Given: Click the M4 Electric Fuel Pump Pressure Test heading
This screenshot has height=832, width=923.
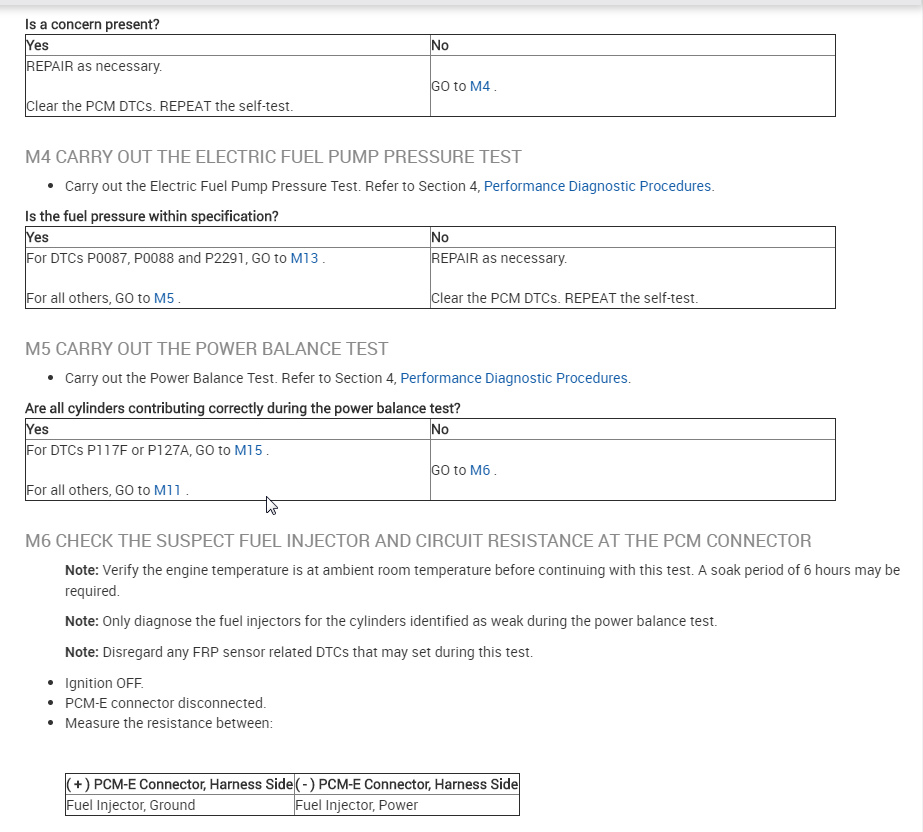Looking at the screenshot, I should click(273, 157).
